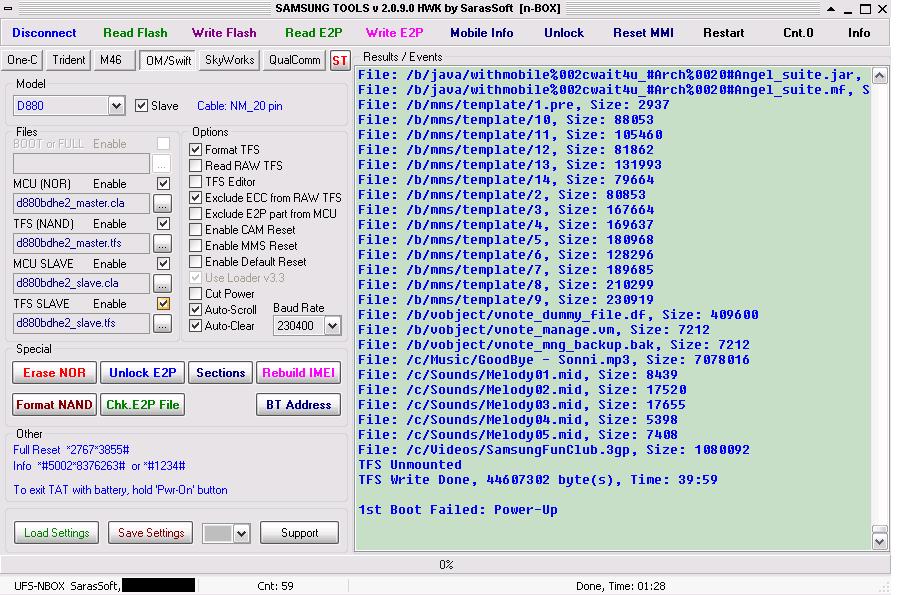Click the Cnt.0 counter button

(x=798, y=33)
